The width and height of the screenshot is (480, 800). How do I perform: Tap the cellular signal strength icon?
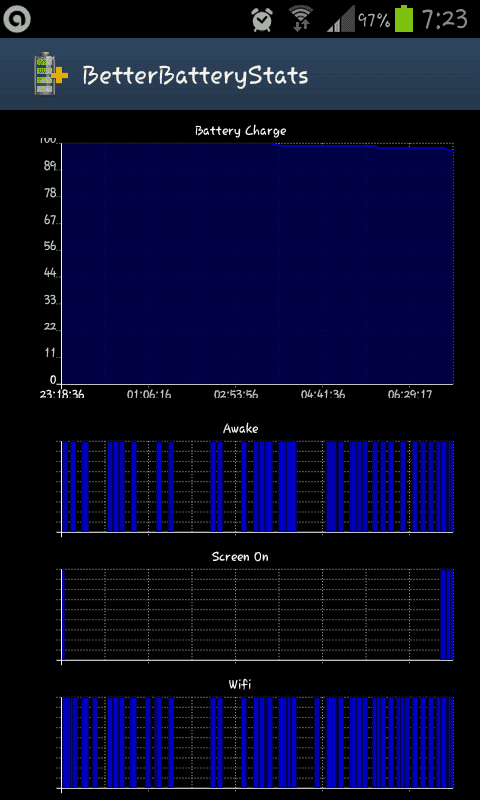point(340,20)
